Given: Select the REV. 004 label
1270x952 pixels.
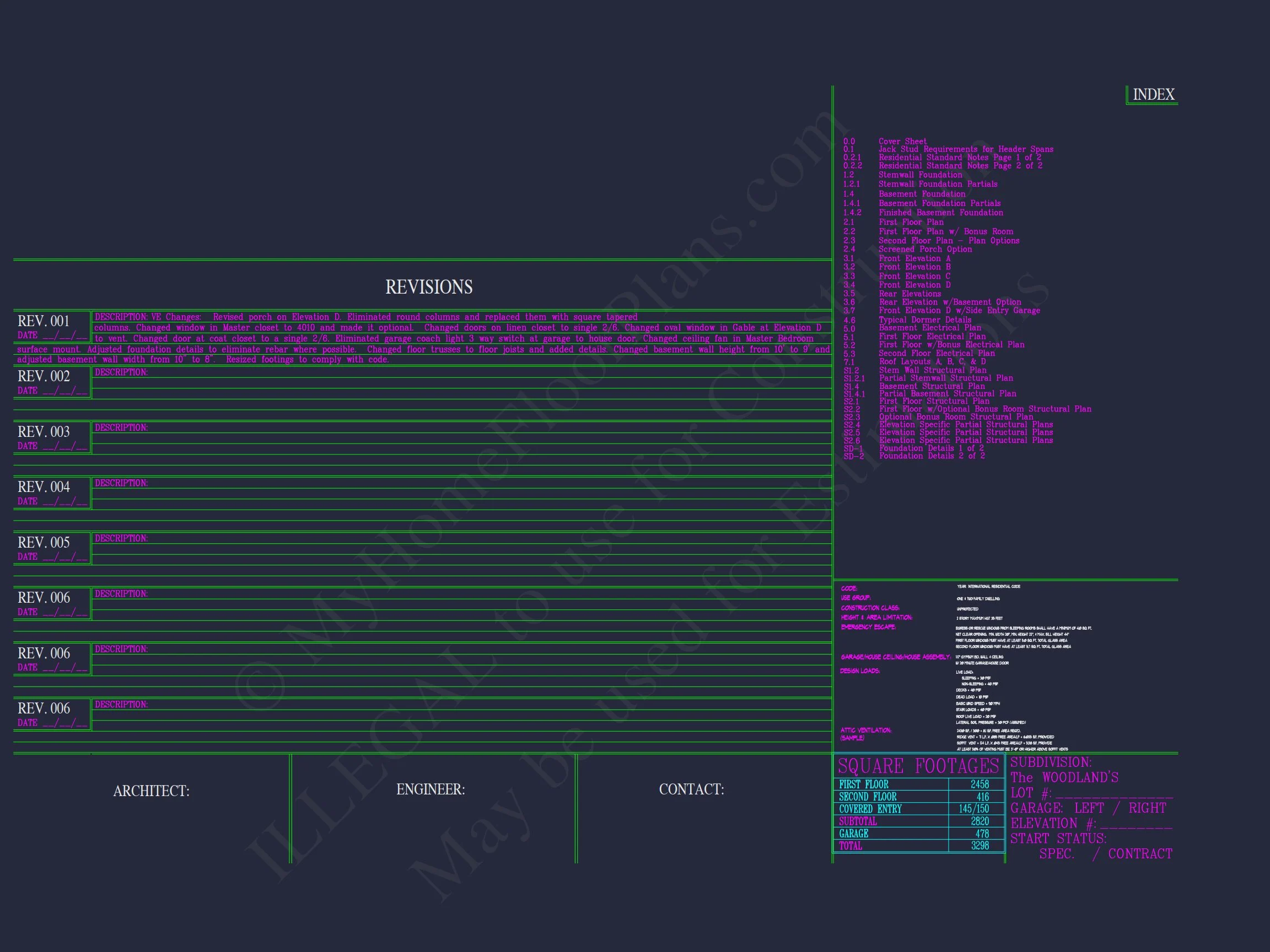Looking at the screenshot, I should coord(44,486).
